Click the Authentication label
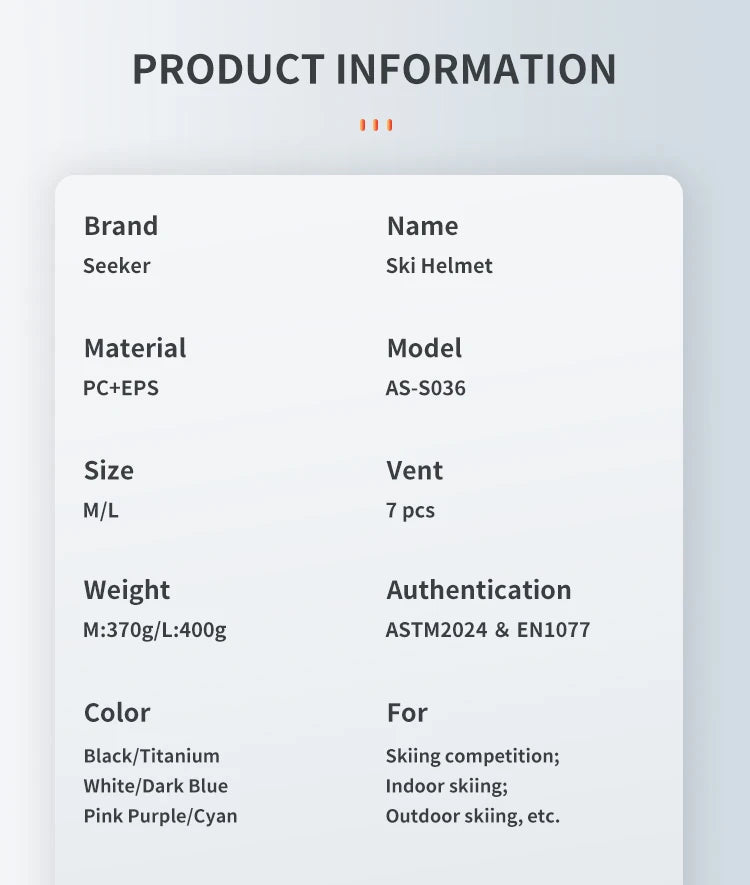Image resolution: width=750 pixels, height=885 pixels. pyautogui.click(x=479, y=590)
